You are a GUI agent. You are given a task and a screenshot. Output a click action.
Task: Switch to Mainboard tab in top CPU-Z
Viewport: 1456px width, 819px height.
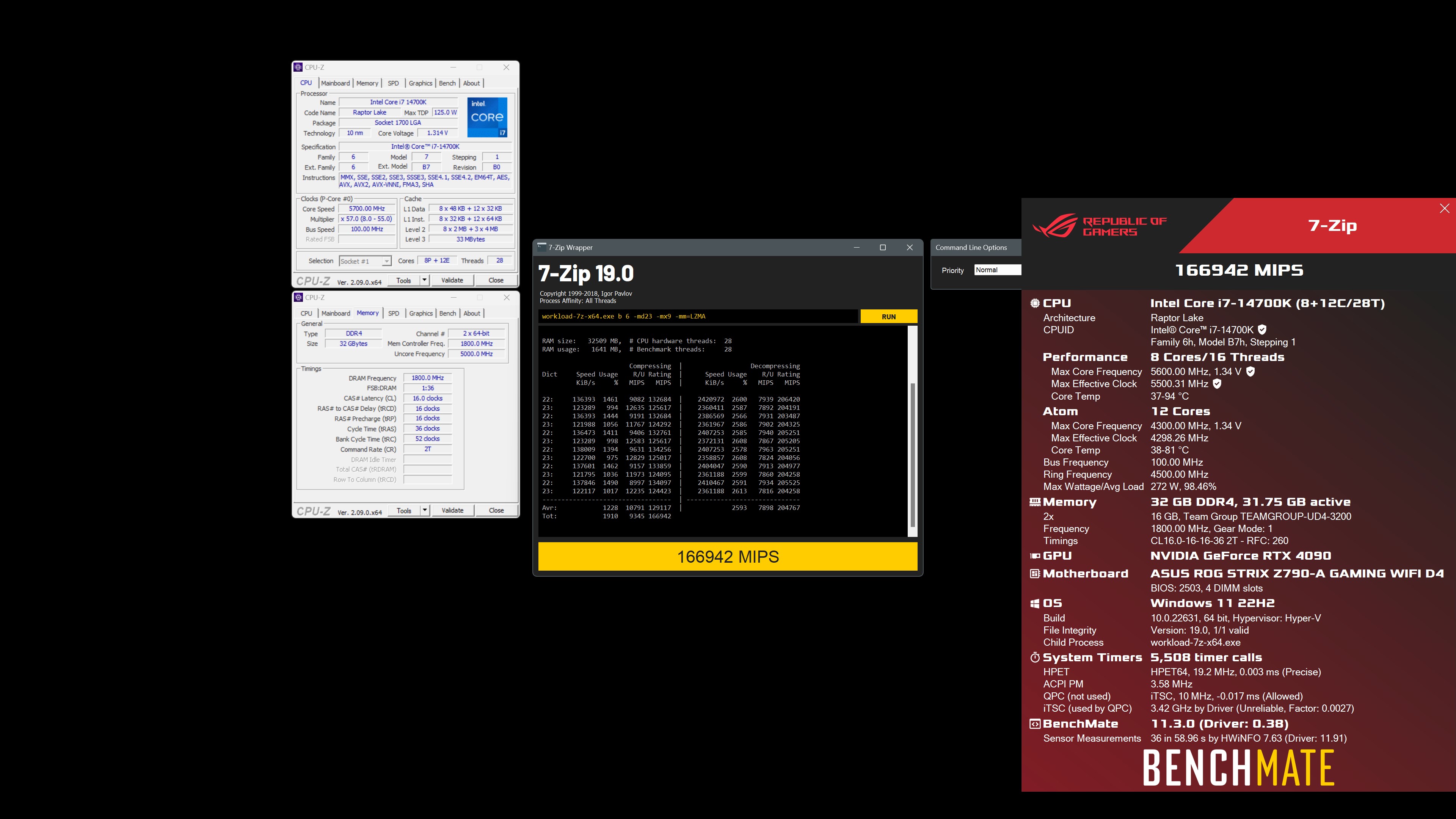coord(335,83)
